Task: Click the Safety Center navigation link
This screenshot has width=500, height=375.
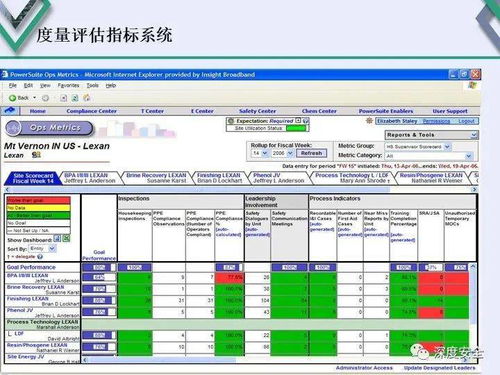Action: [x=257, y=111]
